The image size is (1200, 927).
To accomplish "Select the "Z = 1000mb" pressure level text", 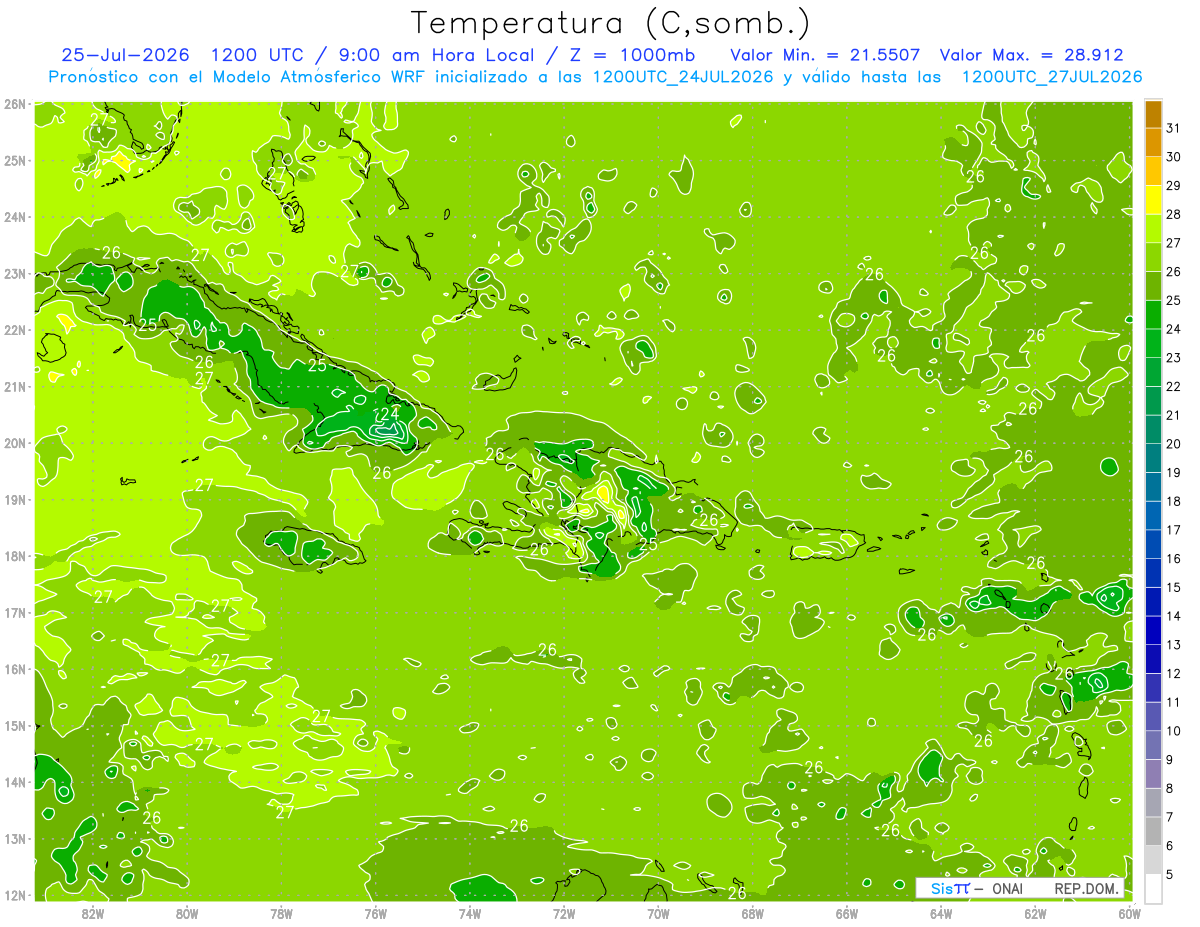I will pyautogui.click(x=632, y=55).
